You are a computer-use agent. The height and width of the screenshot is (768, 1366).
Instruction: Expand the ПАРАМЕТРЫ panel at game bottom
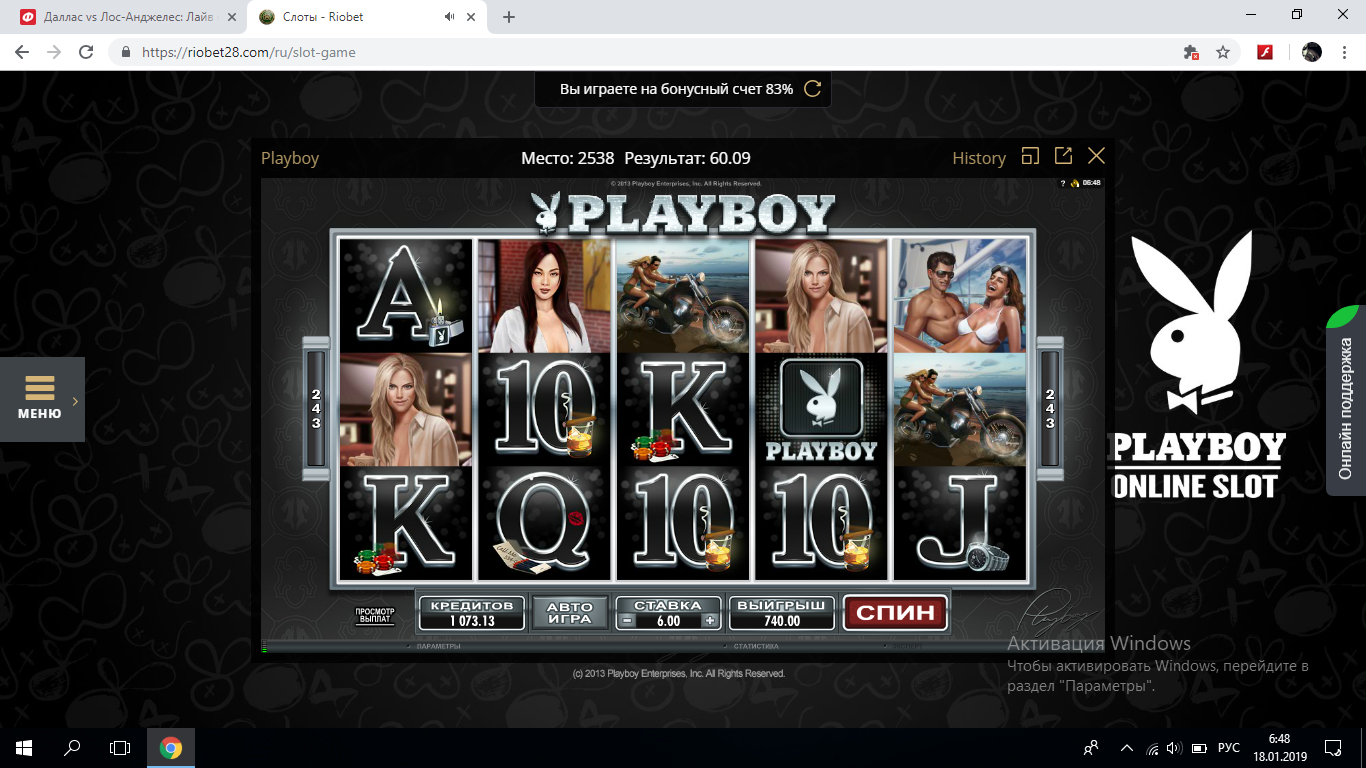(438, 646)
